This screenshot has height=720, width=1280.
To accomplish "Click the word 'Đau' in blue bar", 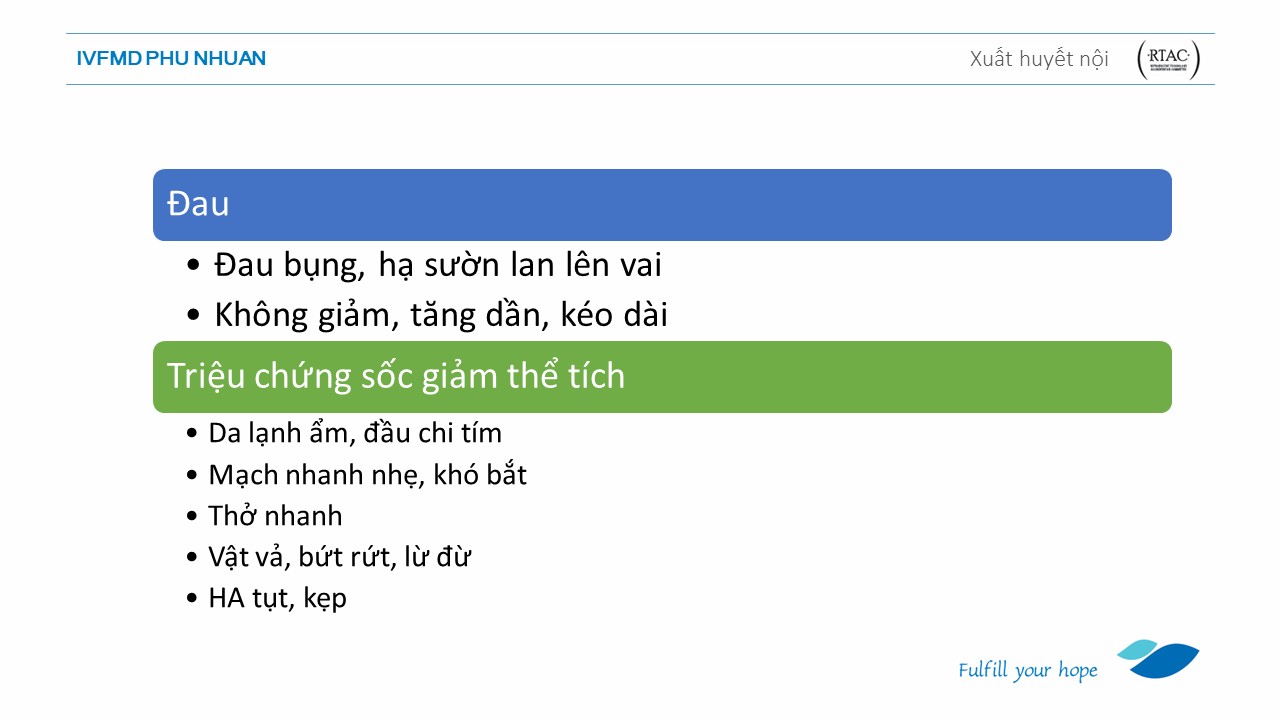I will (198, 204).
